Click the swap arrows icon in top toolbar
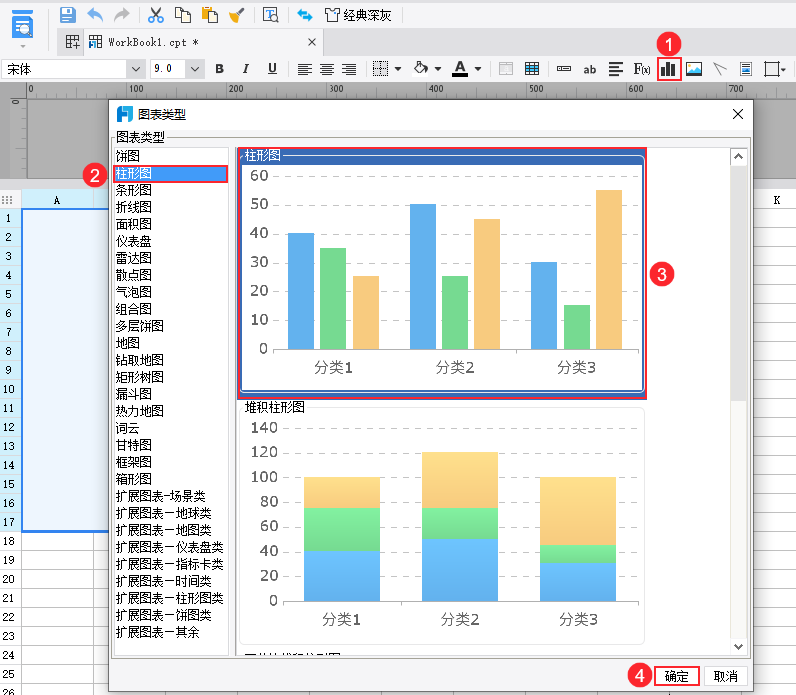 (305, 15)
